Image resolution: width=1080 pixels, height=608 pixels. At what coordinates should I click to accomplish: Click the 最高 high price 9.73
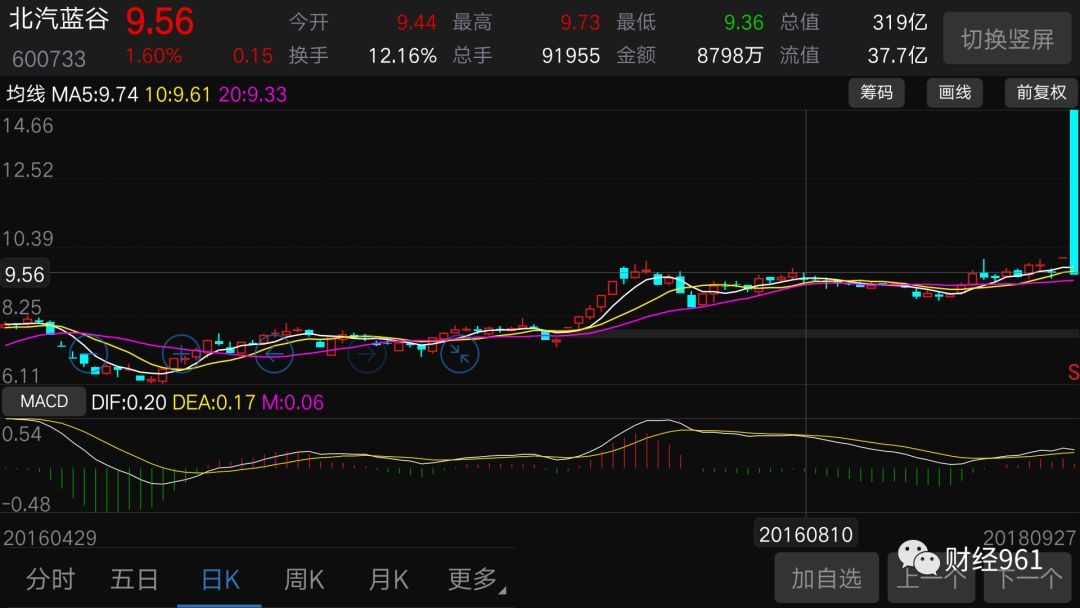pyautogui.click(x=580, y=22)
